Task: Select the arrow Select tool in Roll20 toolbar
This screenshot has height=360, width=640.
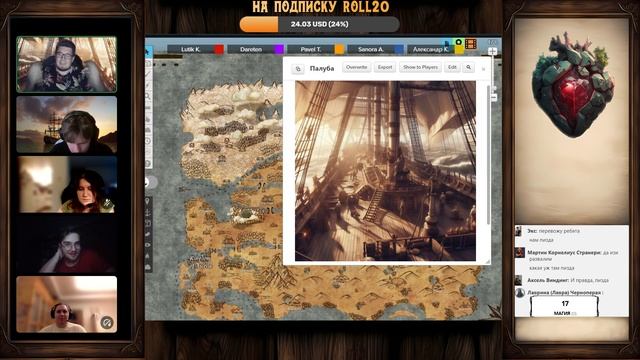Action: tap(148, 52)
